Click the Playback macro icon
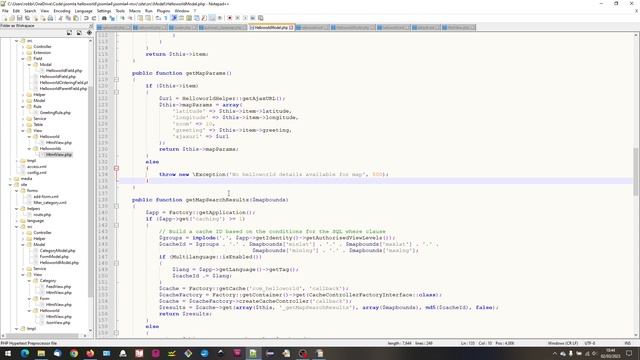 coord(245,18)
